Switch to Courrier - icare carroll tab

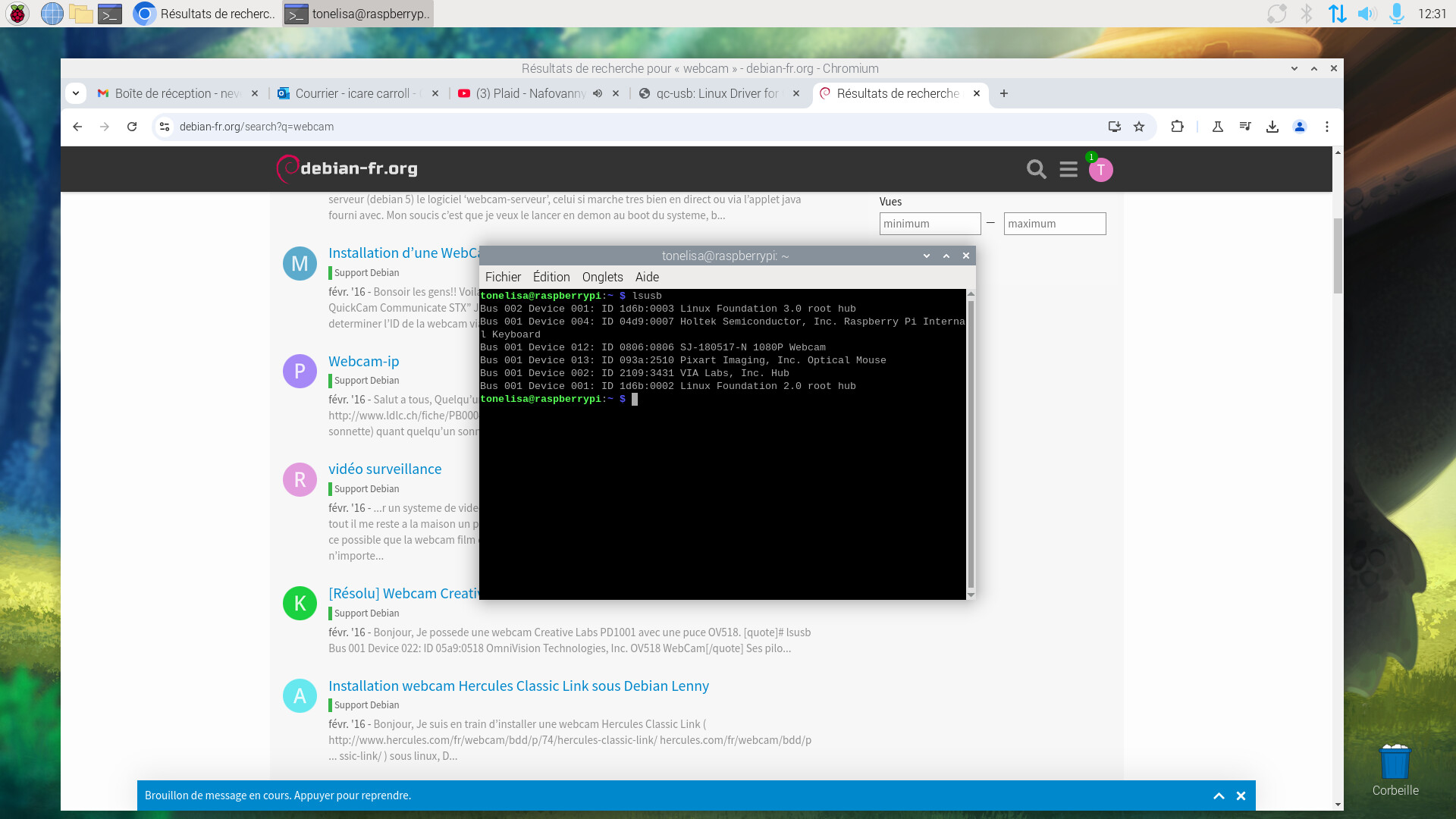pos(358,93)
